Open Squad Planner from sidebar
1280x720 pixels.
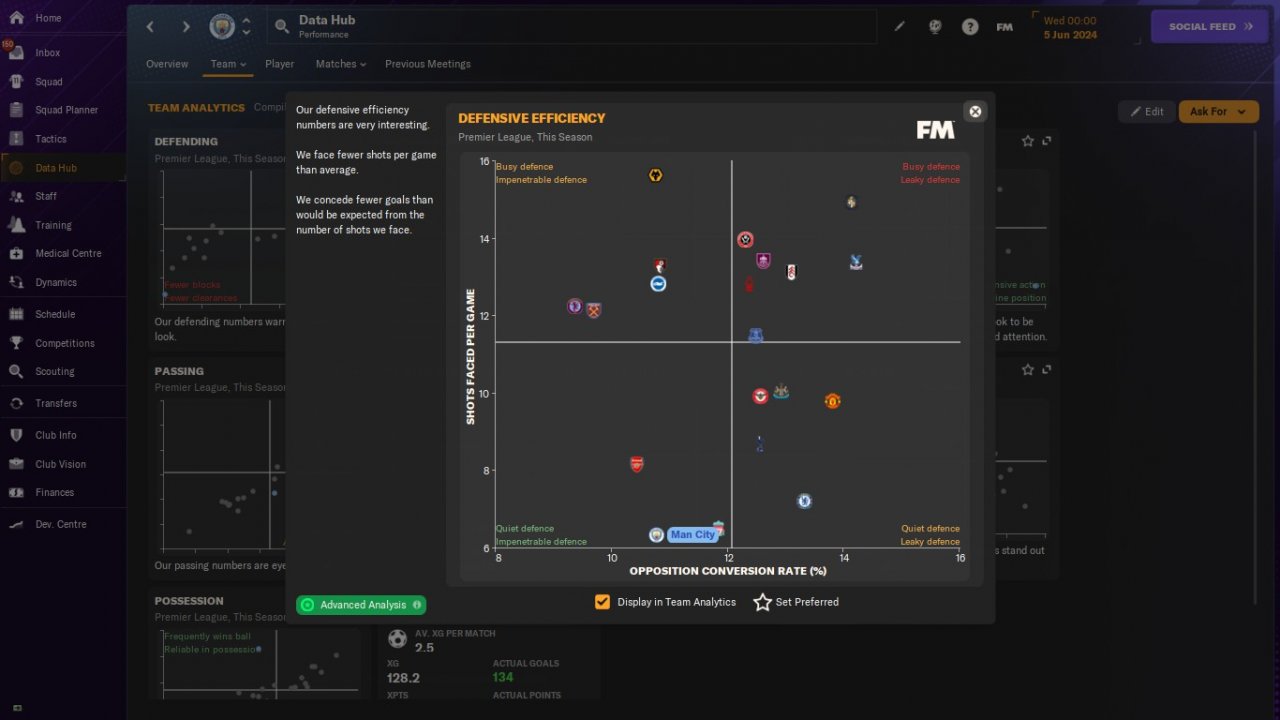(x=66, y=110)
